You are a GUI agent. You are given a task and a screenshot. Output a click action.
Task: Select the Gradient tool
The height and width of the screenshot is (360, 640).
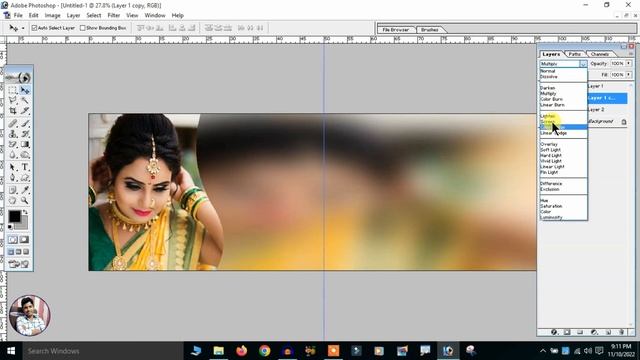pyautogui.click(x=25, y=144)
